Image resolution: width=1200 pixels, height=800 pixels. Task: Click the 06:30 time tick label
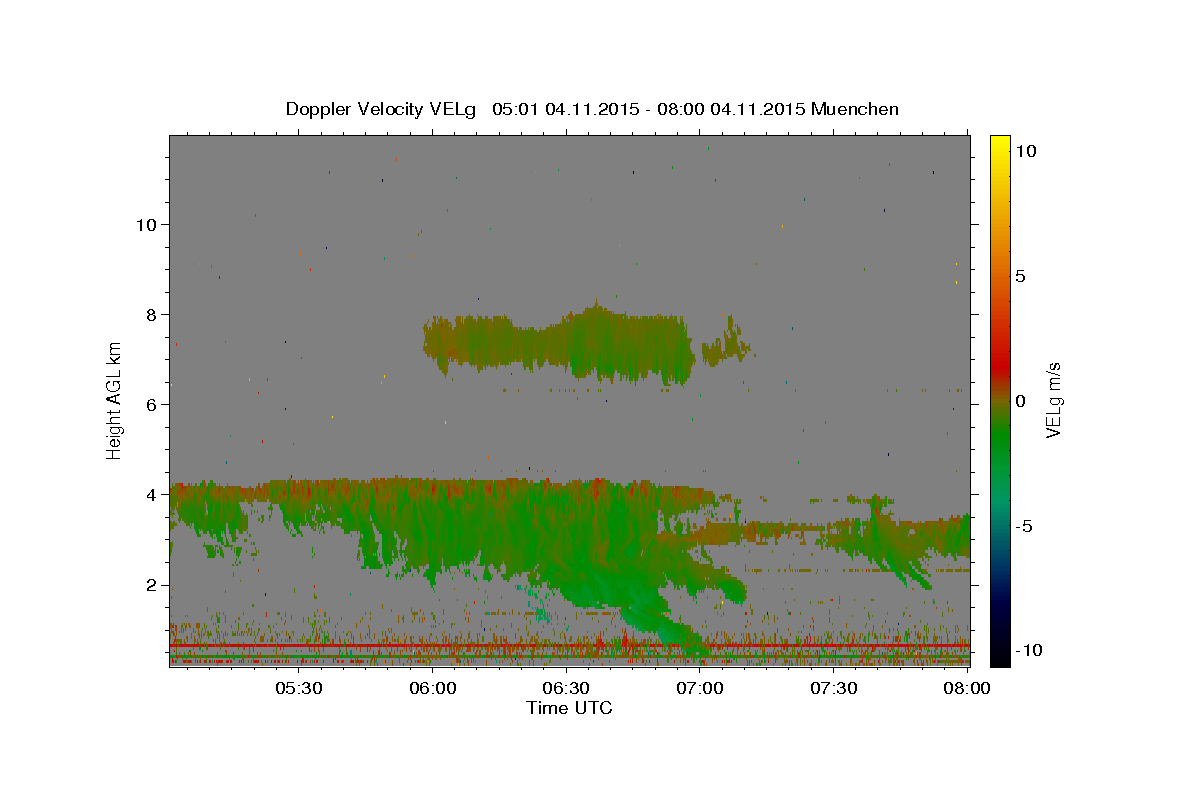566,688
